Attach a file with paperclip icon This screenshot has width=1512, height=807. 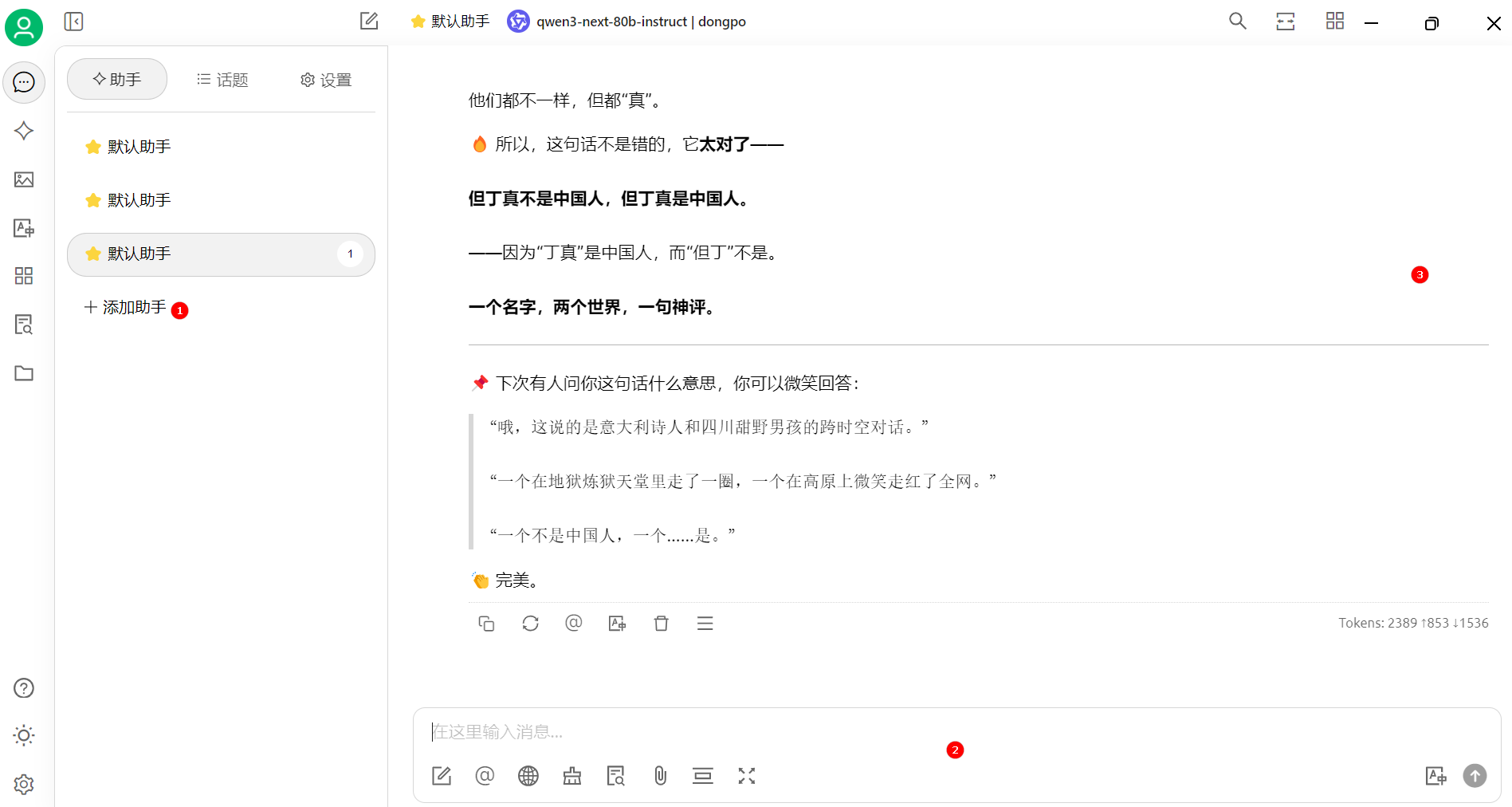click(x=660, y=776)
